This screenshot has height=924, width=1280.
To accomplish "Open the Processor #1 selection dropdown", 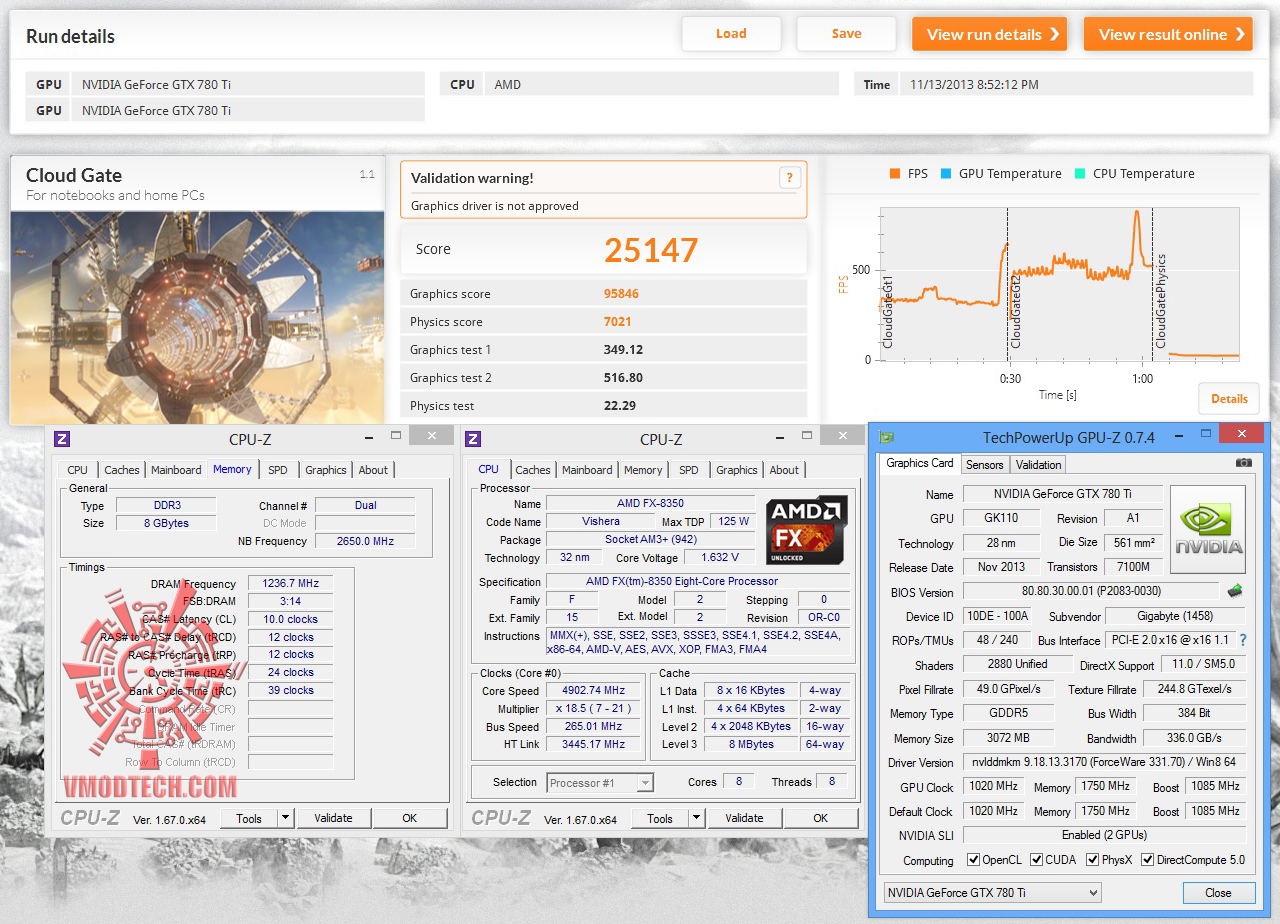I will click(x=600, y=782).
